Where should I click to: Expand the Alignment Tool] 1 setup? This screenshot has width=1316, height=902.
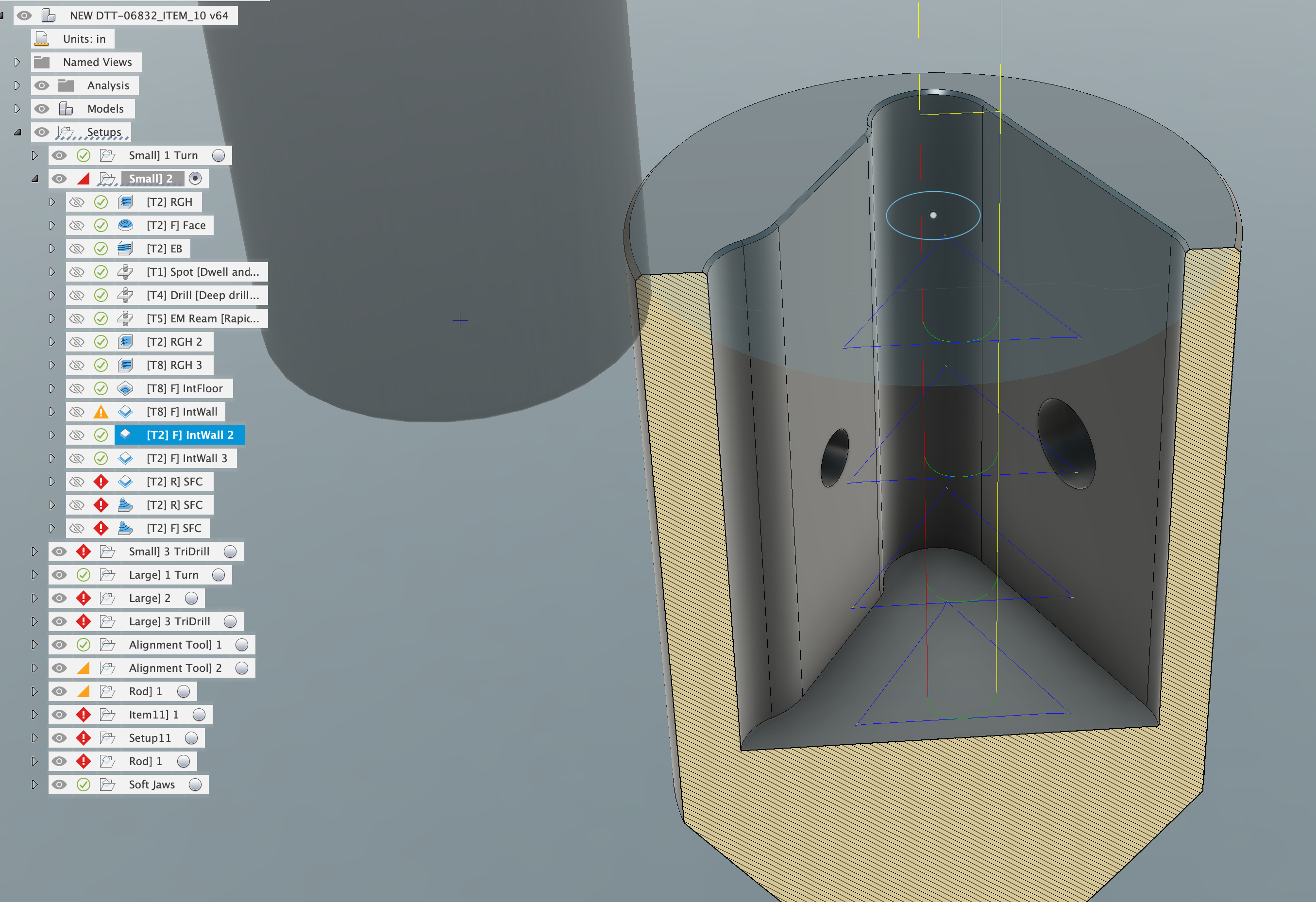tap(35, 644)
